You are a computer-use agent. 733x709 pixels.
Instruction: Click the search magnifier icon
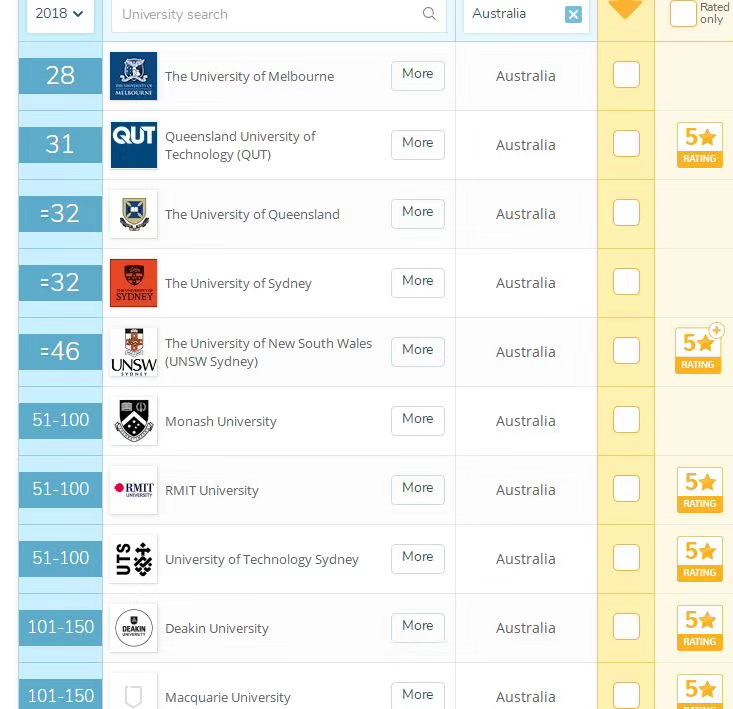(x=429, y=14)
